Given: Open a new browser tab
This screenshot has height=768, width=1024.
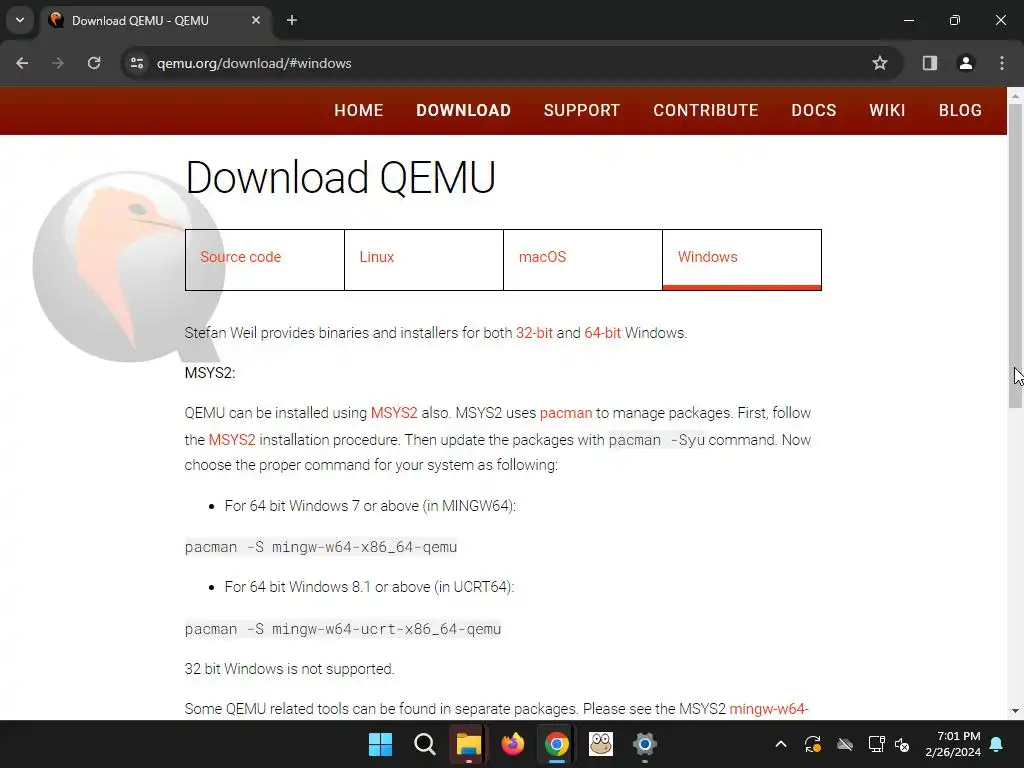Looking at the screenshot, I should point(292,20).
